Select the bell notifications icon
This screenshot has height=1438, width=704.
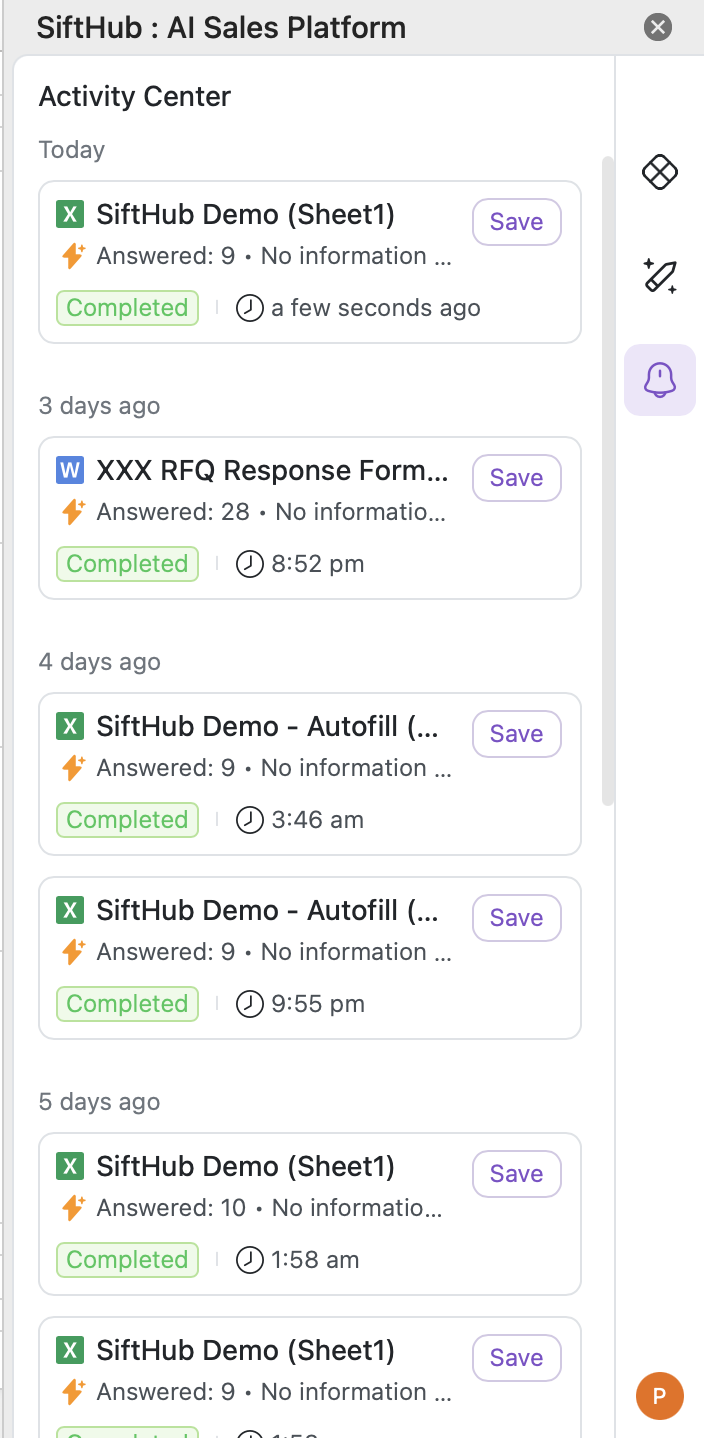point(659,379)
